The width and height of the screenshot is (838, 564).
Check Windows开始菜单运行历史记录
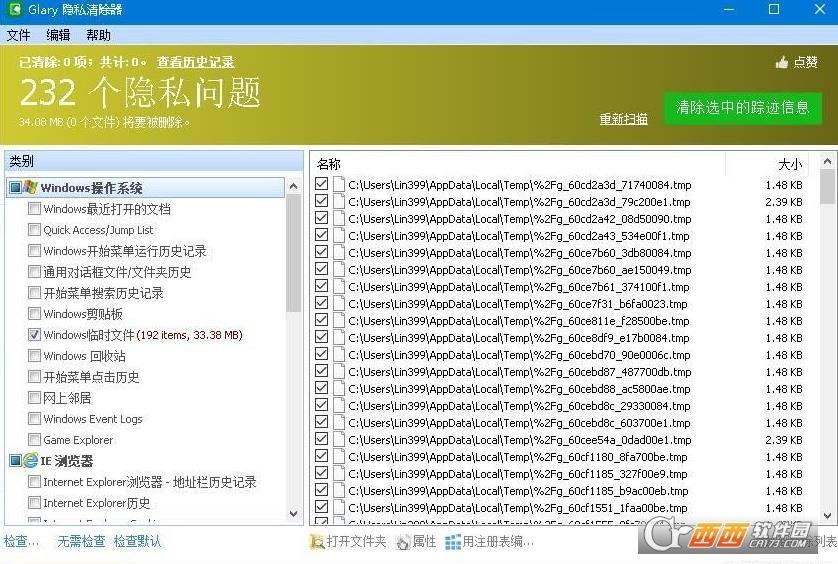point(34,250)
